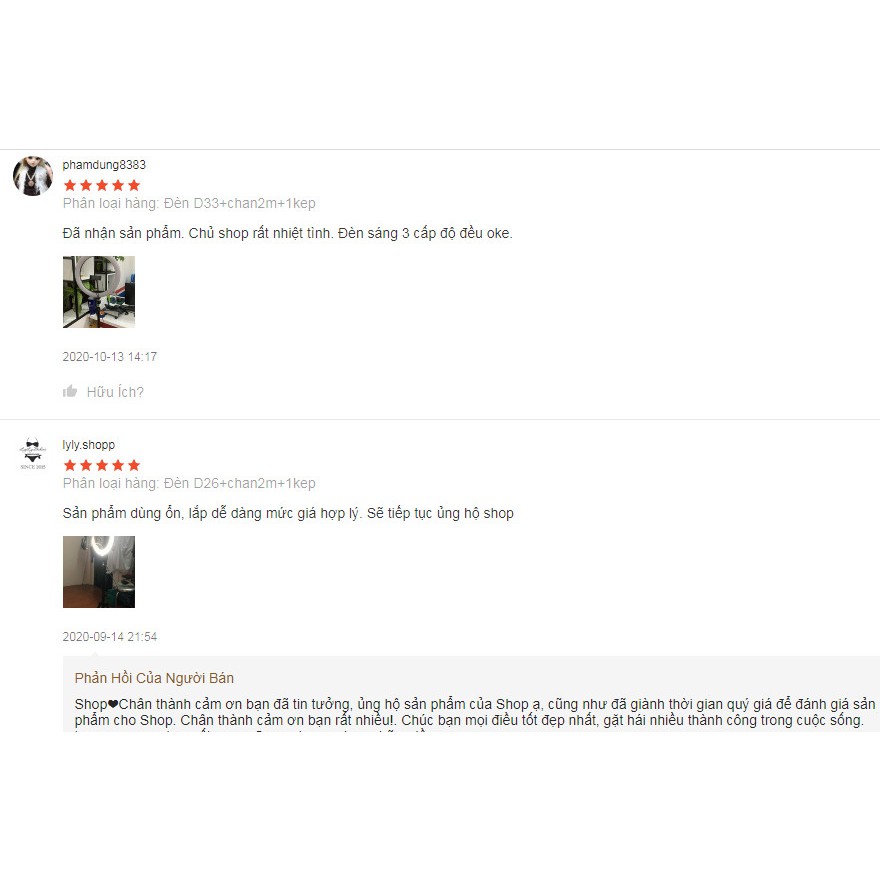Click fifth star of lyly.shopp's rating
880x880 pixels.
[x=134, y=465]
